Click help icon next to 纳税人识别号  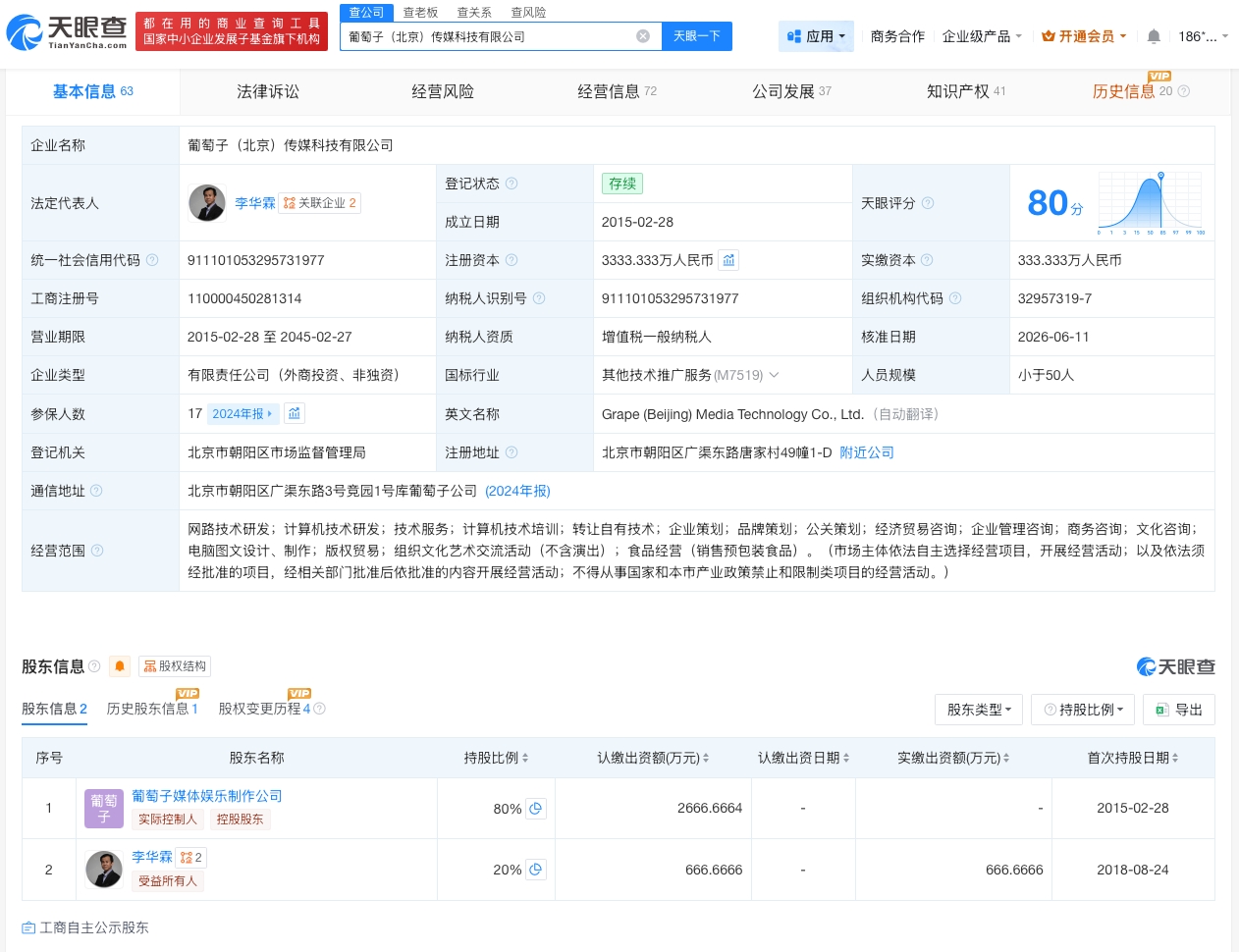pyautogui.click(x=539, y=298)
